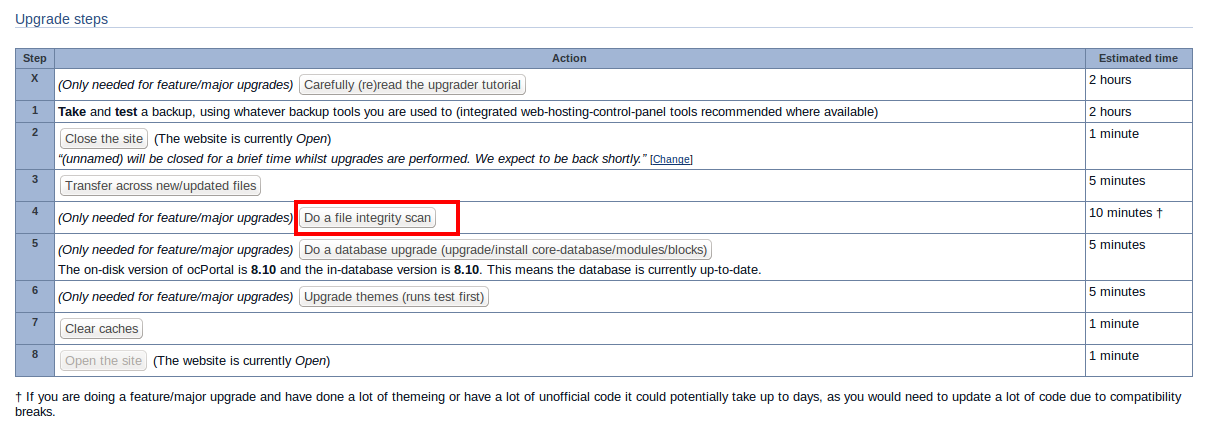Click the dagger footnote paragraph below table
Viewport: 1206px width, 428px height.
(x=600, y=404)
